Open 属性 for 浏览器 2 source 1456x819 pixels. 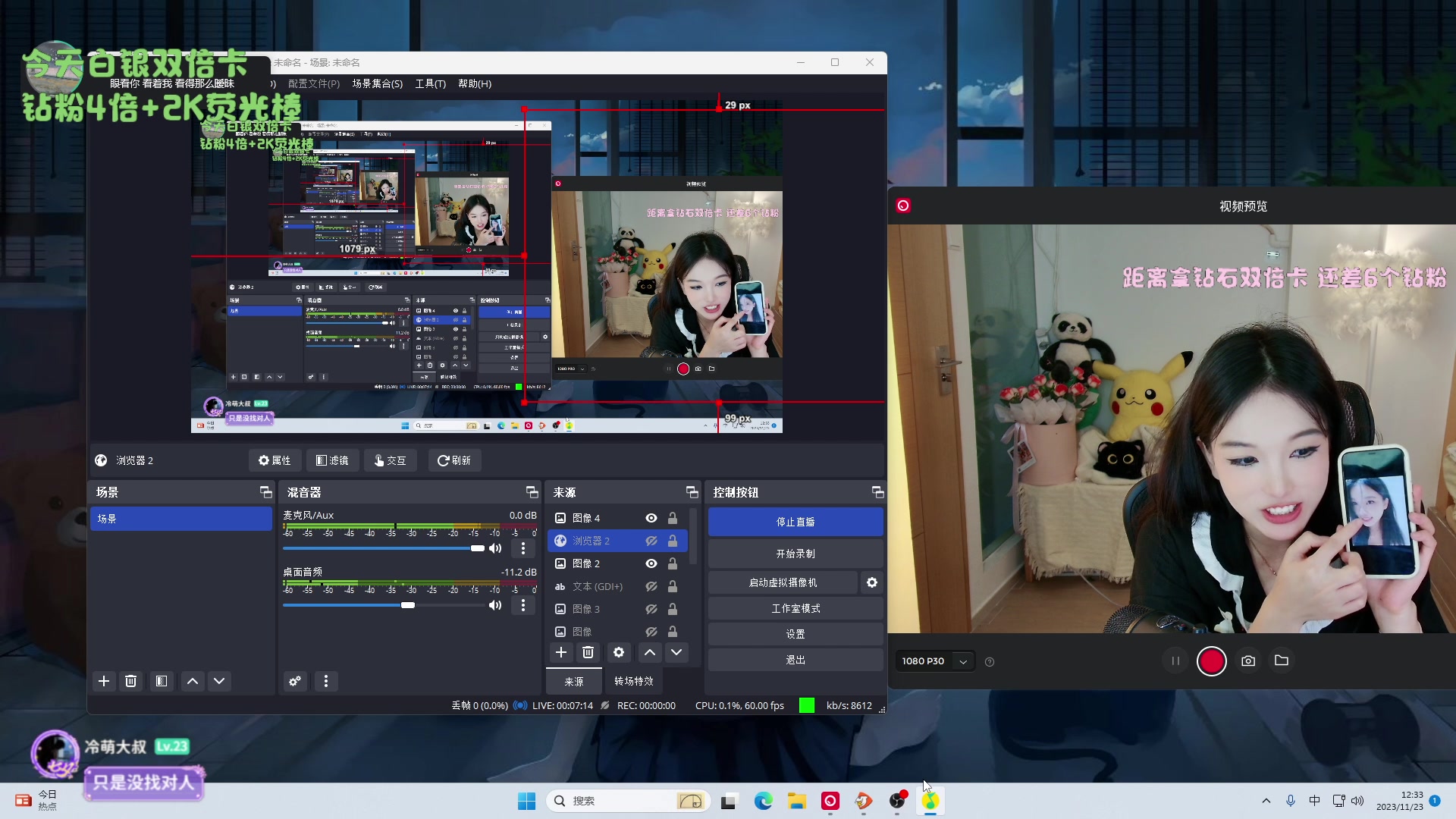(x=275, y=460)
